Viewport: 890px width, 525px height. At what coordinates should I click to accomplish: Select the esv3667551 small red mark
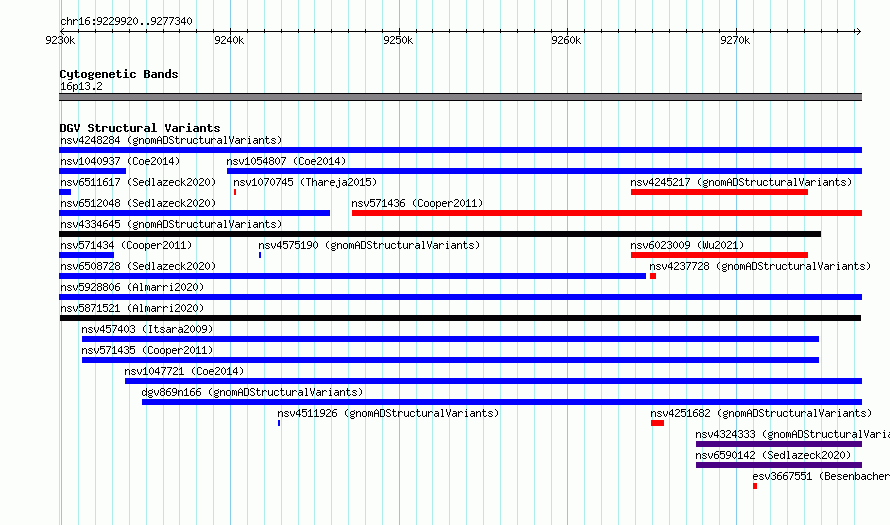(x=755, y=486)
